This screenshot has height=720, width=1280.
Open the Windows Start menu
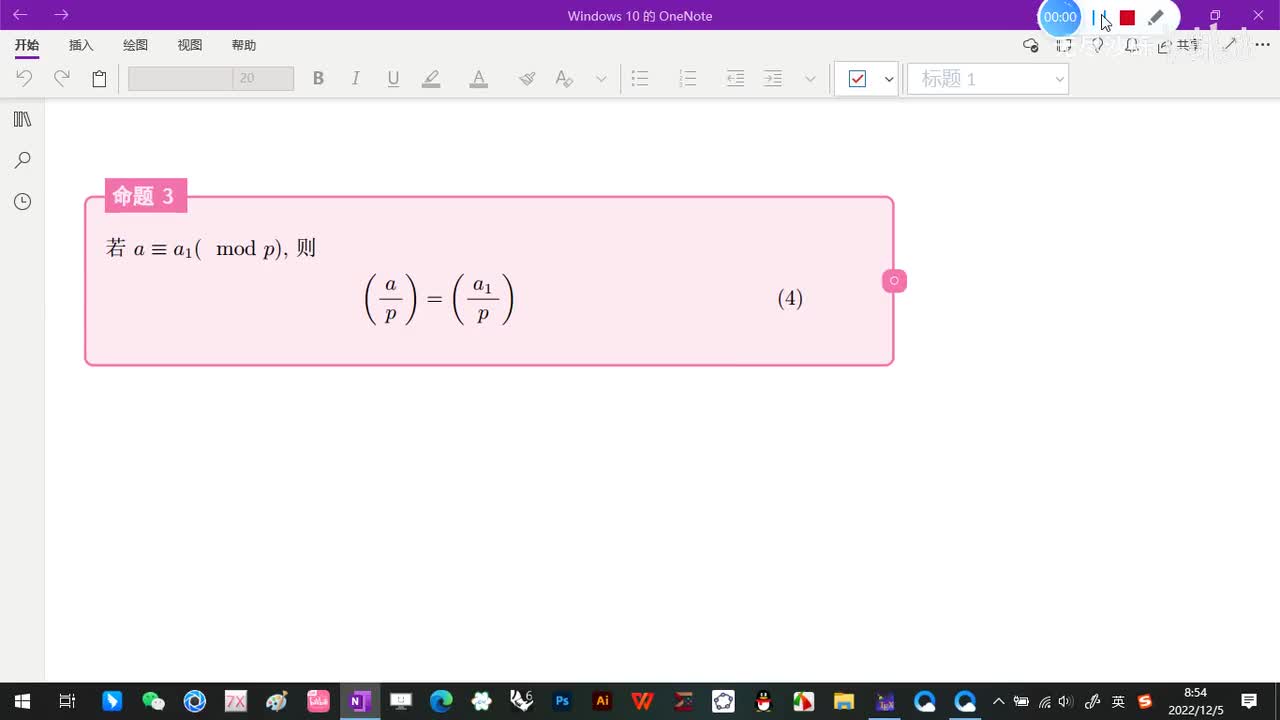pos(22,701)
